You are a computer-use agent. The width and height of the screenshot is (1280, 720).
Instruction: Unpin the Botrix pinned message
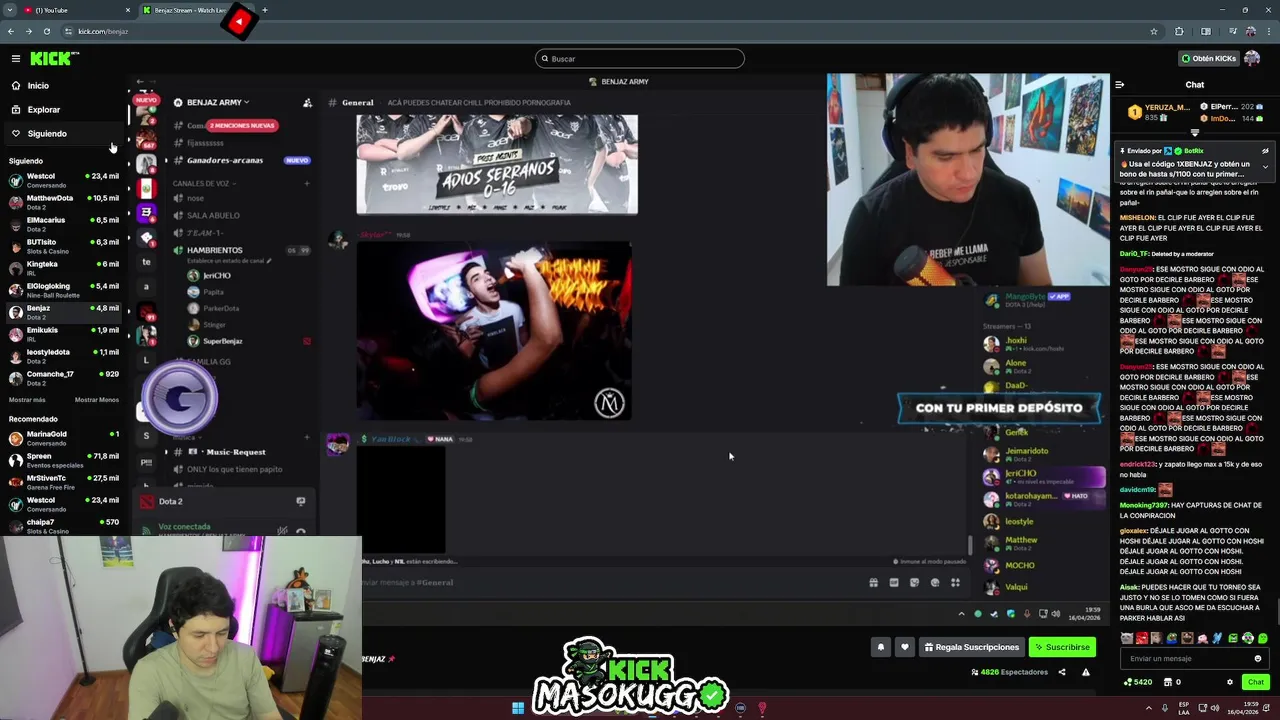pos(1265,151)
